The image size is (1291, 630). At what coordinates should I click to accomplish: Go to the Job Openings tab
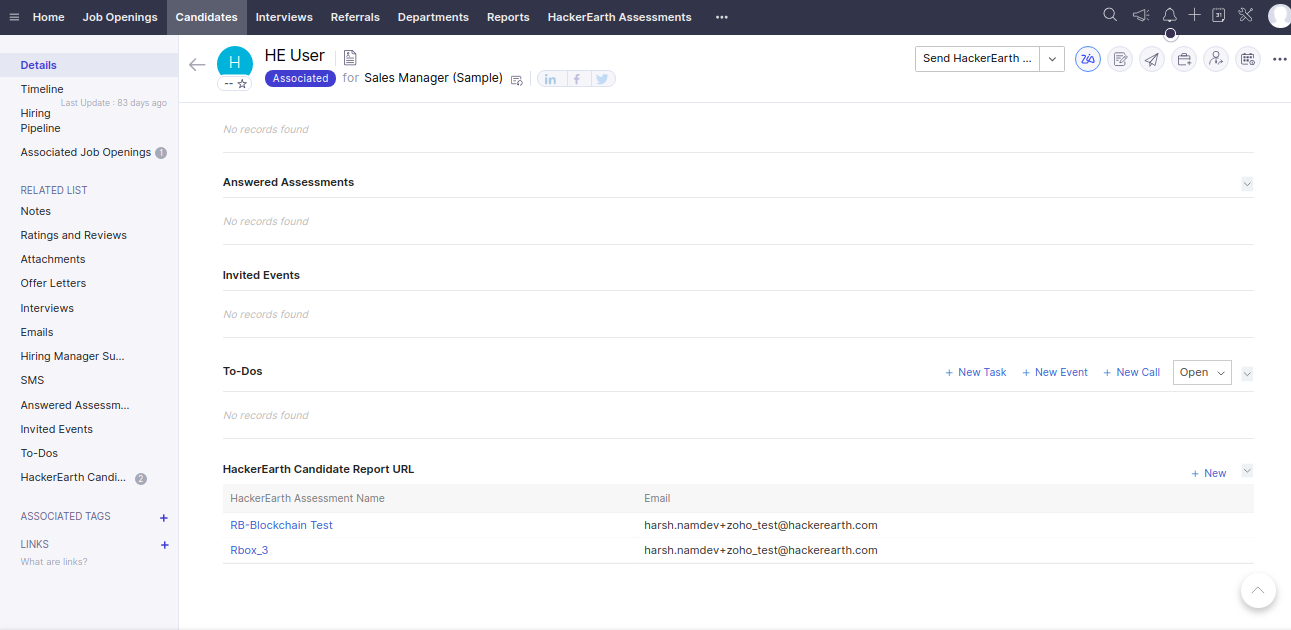(x=120, y=17)
